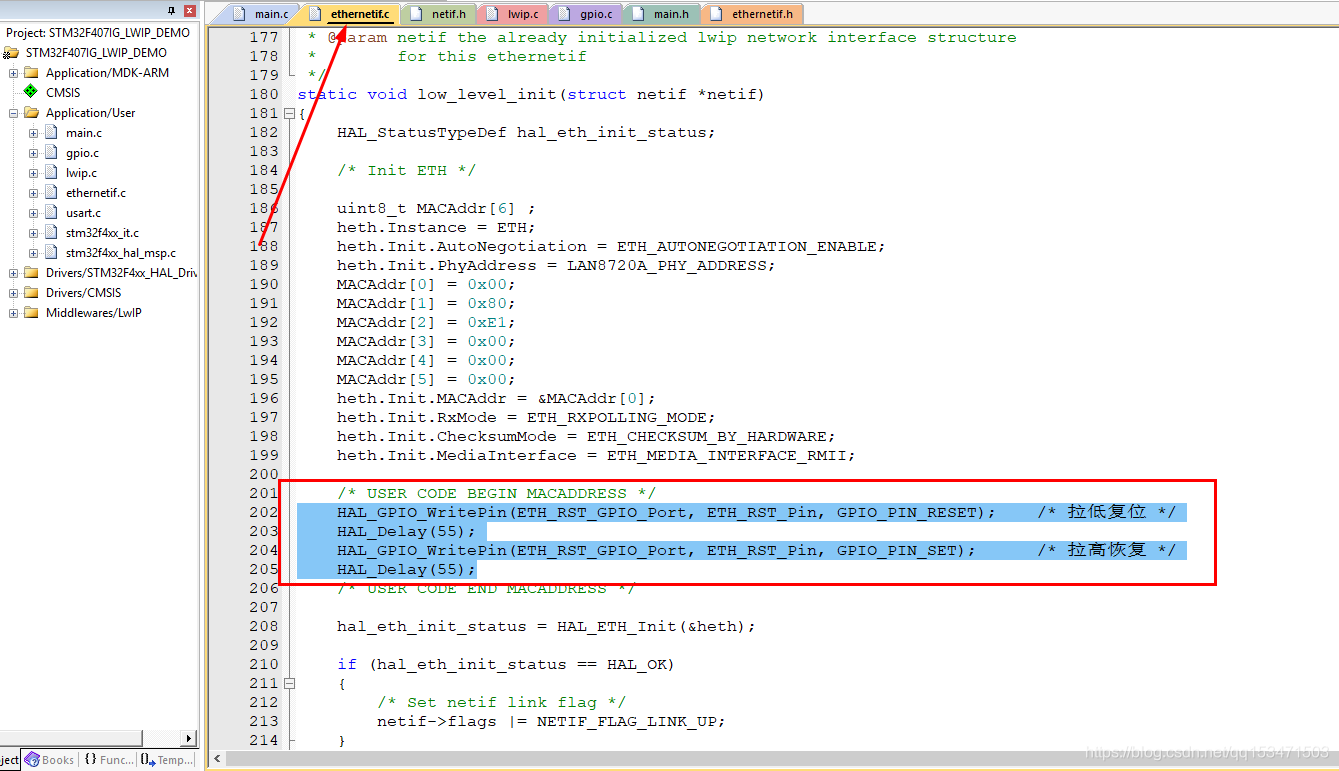Click the Application/User folder icon
The width and height of the screenshot is (1339, 771).
(x=31, y=112)
